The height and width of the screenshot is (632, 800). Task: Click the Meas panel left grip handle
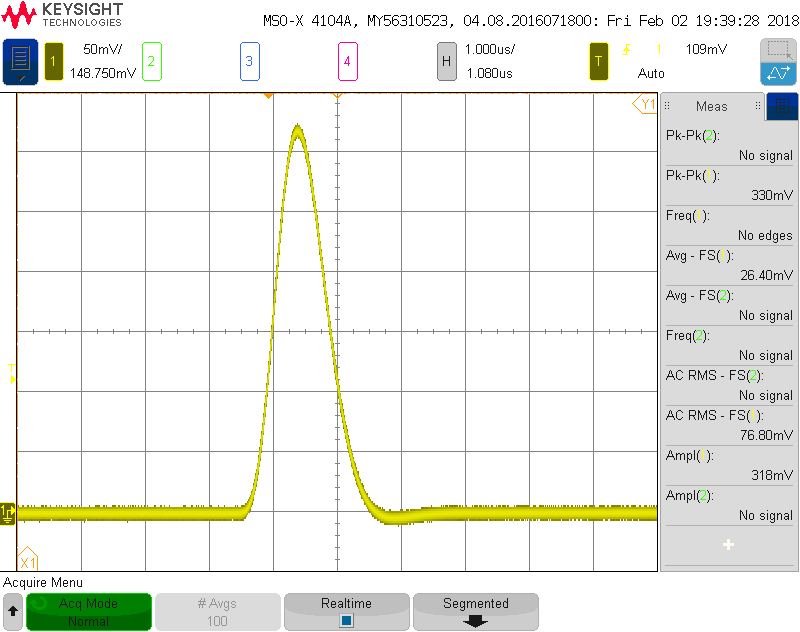(667, 106)
